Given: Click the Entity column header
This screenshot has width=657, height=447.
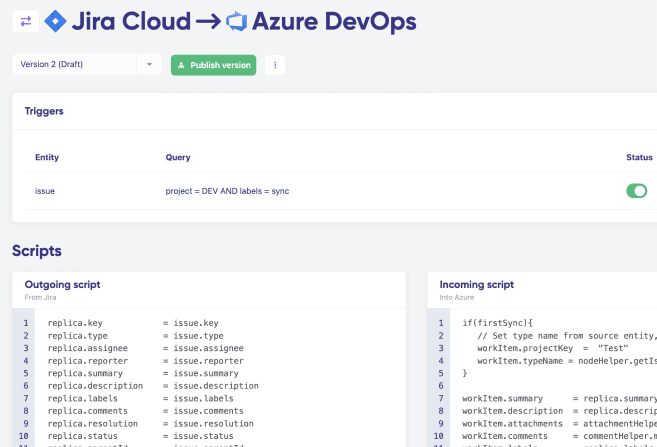Looking at the screenshot, I should click(x=47, y=157).
